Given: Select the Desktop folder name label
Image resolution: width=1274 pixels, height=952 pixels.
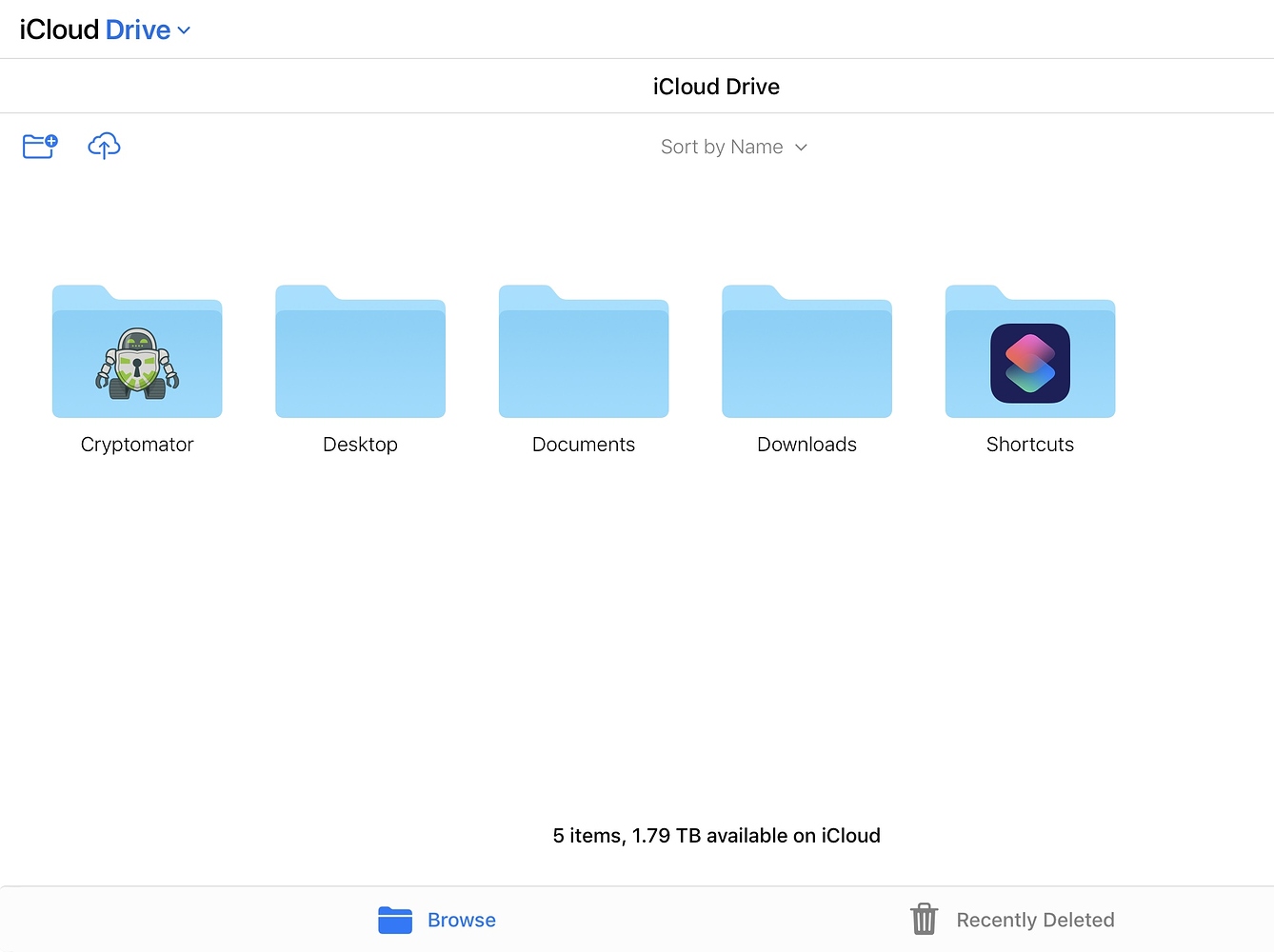Looking at the screenshot, I should point(360,445).
